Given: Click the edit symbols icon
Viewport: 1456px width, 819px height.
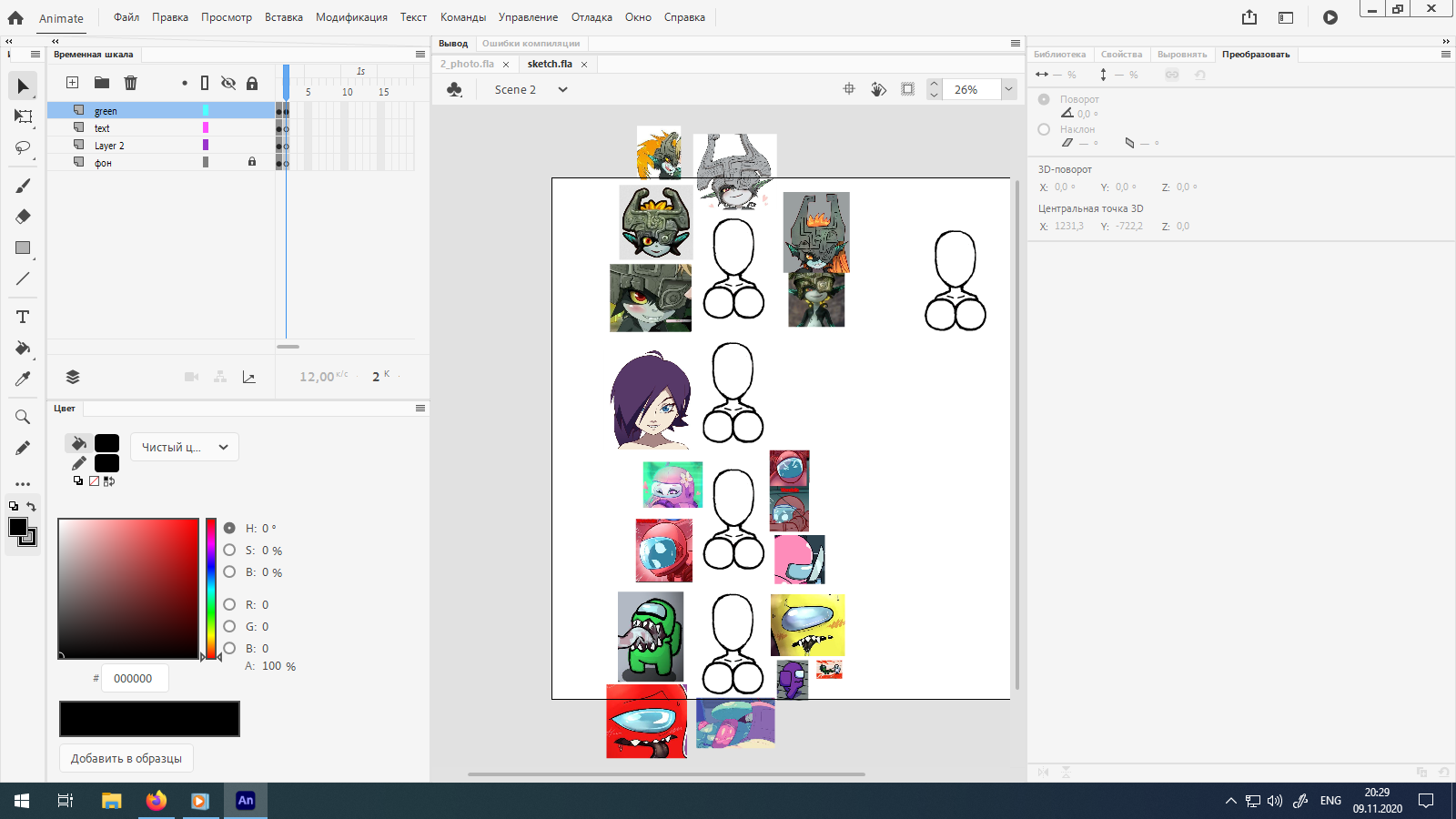Looking at the screenshot, I should point(455,89).
